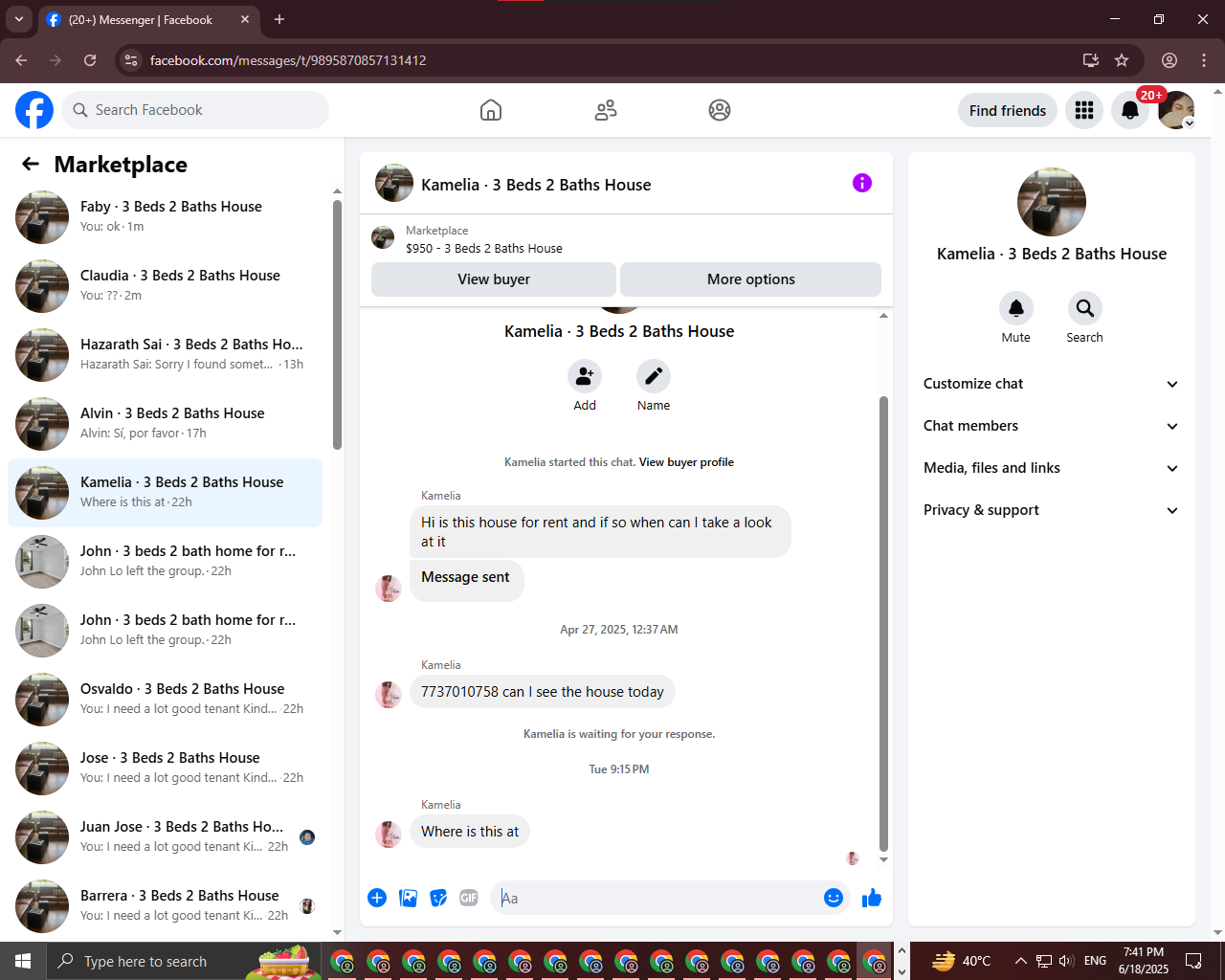Select the Messenger | Facebook tab

point(149,19)
